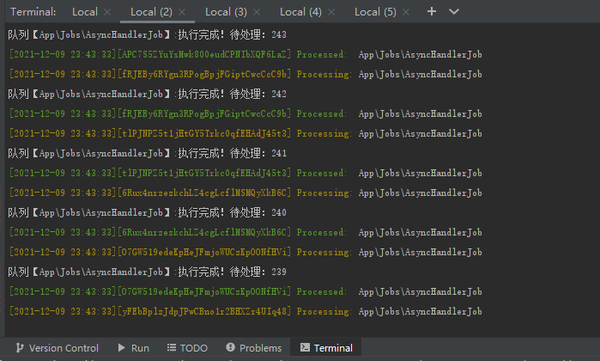
Task: Close the Local (3) terminal tab
Action: click(x=257, y=12)
